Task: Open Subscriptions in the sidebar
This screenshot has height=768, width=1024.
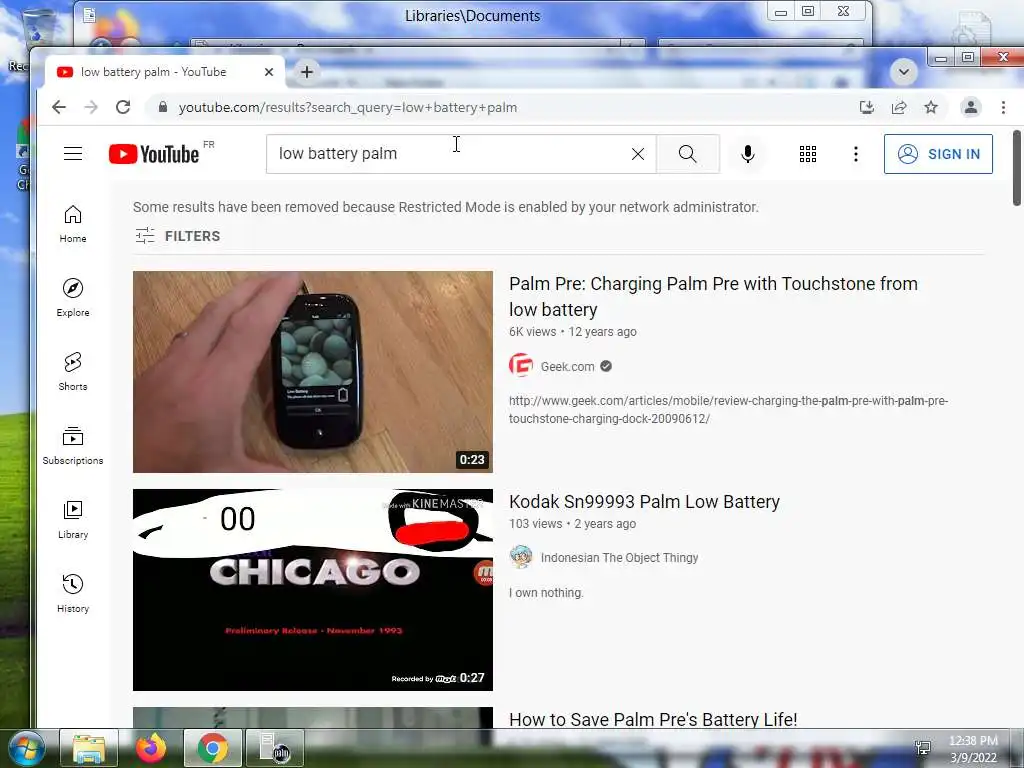Action: pyautogui.click(x=72, y=446)
